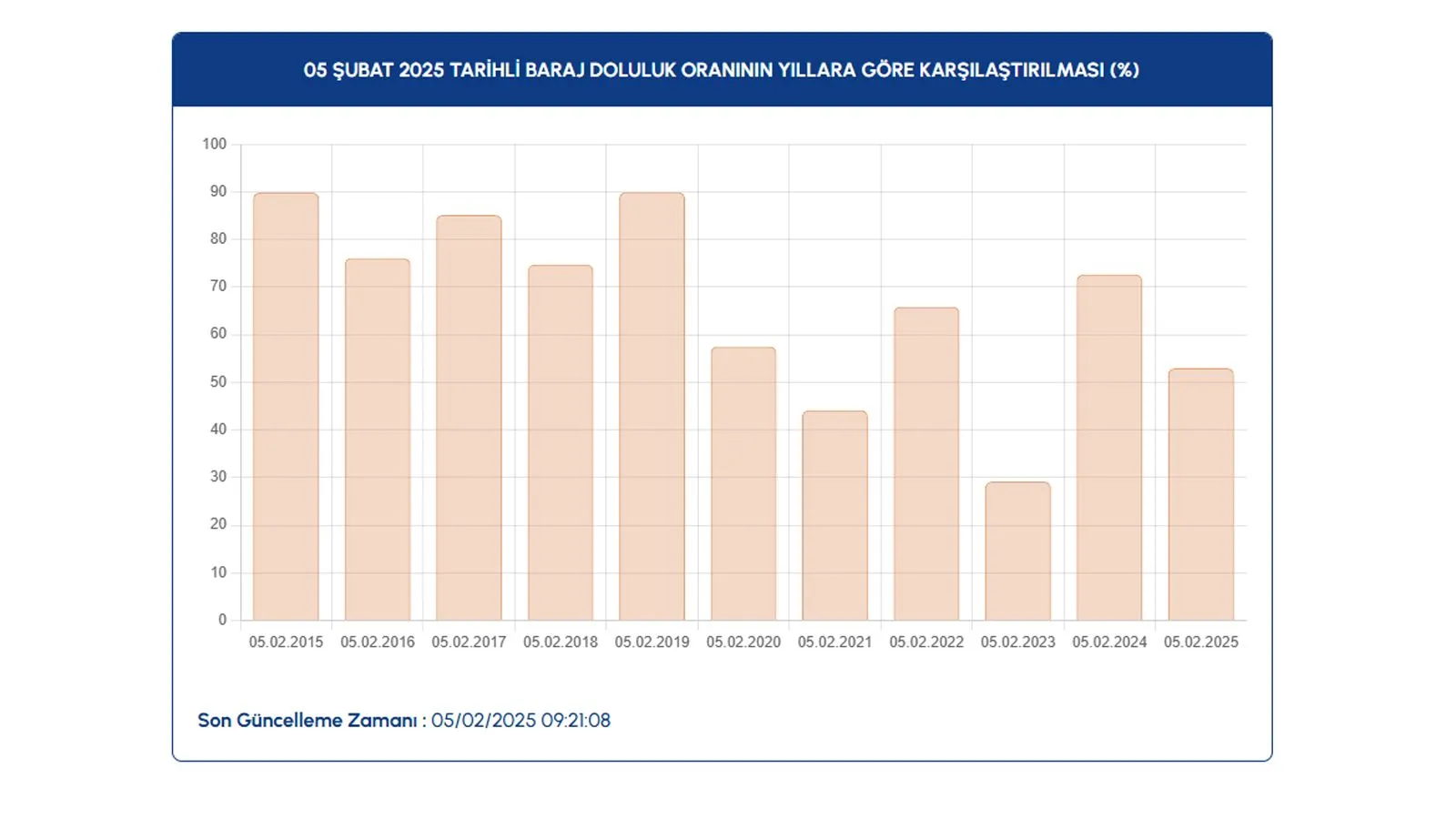Click the 100 label on the y-axis
Viewport: 1456px width, 819px height.
[x=214, y=144]
